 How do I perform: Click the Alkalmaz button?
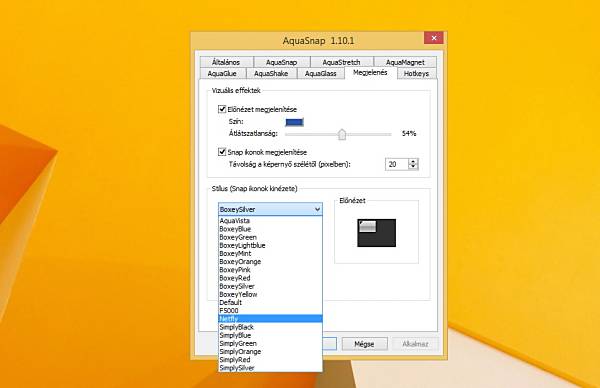click(415, 344)
